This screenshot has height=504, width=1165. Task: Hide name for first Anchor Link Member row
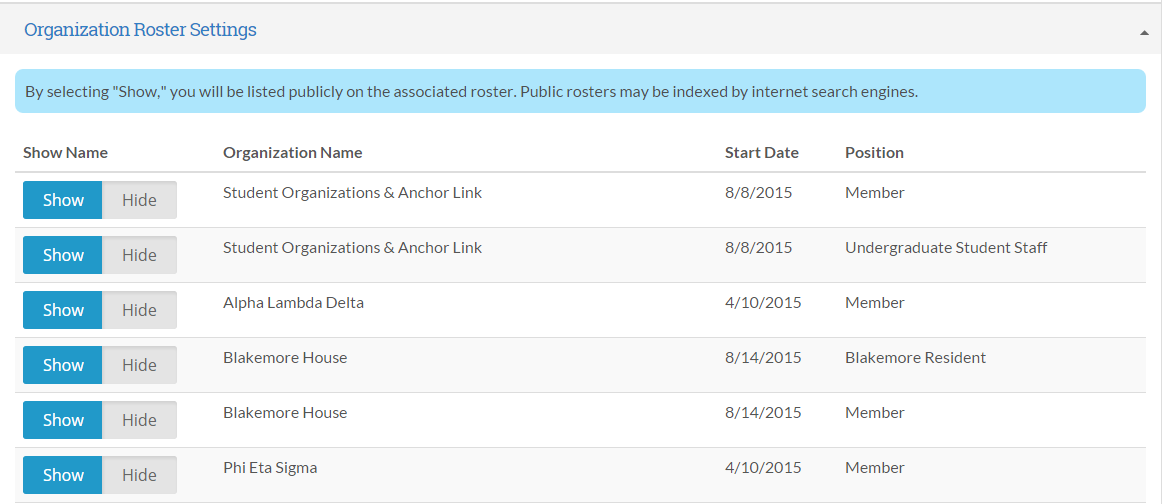coord(139,200)
